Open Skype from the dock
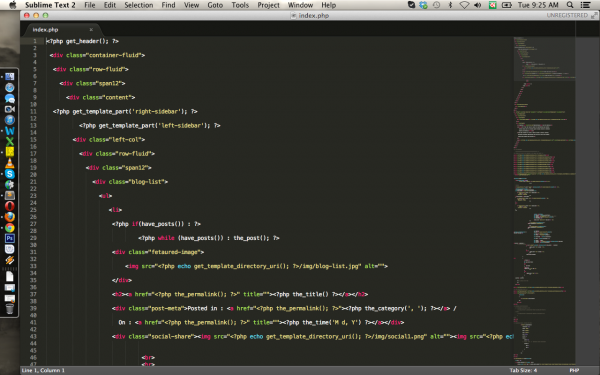600x375 pixels. click(x=10, y=174)
